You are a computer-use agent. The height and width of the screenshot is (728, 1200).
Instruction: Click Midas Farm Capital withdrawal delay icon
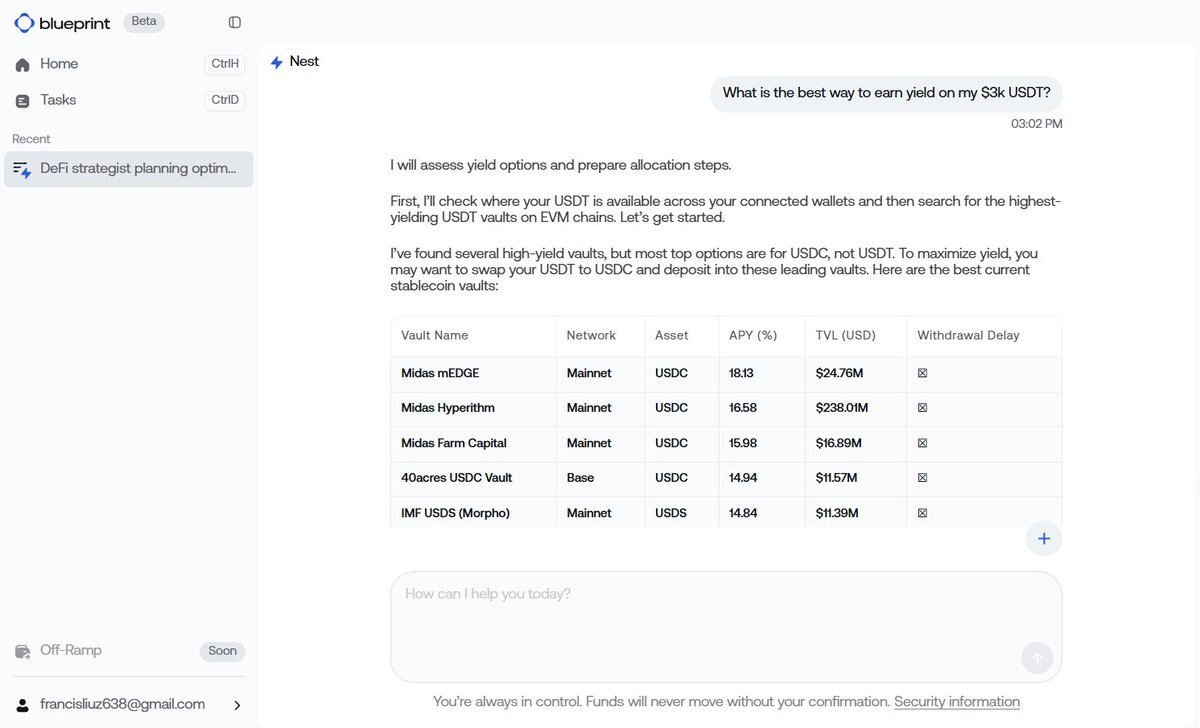click(922, 443)
